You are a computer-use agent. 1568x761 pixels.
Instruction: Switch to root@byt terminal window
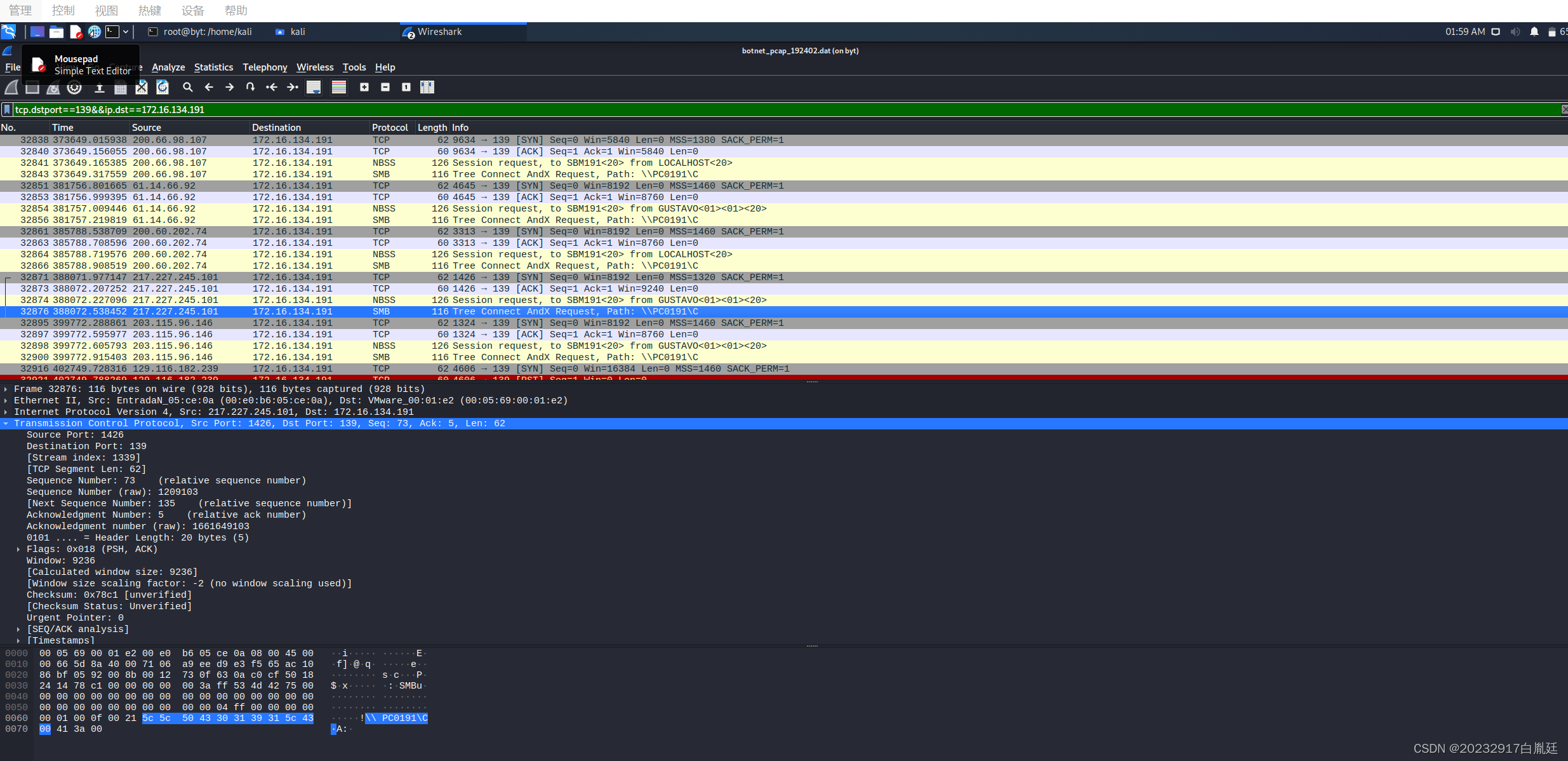(x=200, y=32)
